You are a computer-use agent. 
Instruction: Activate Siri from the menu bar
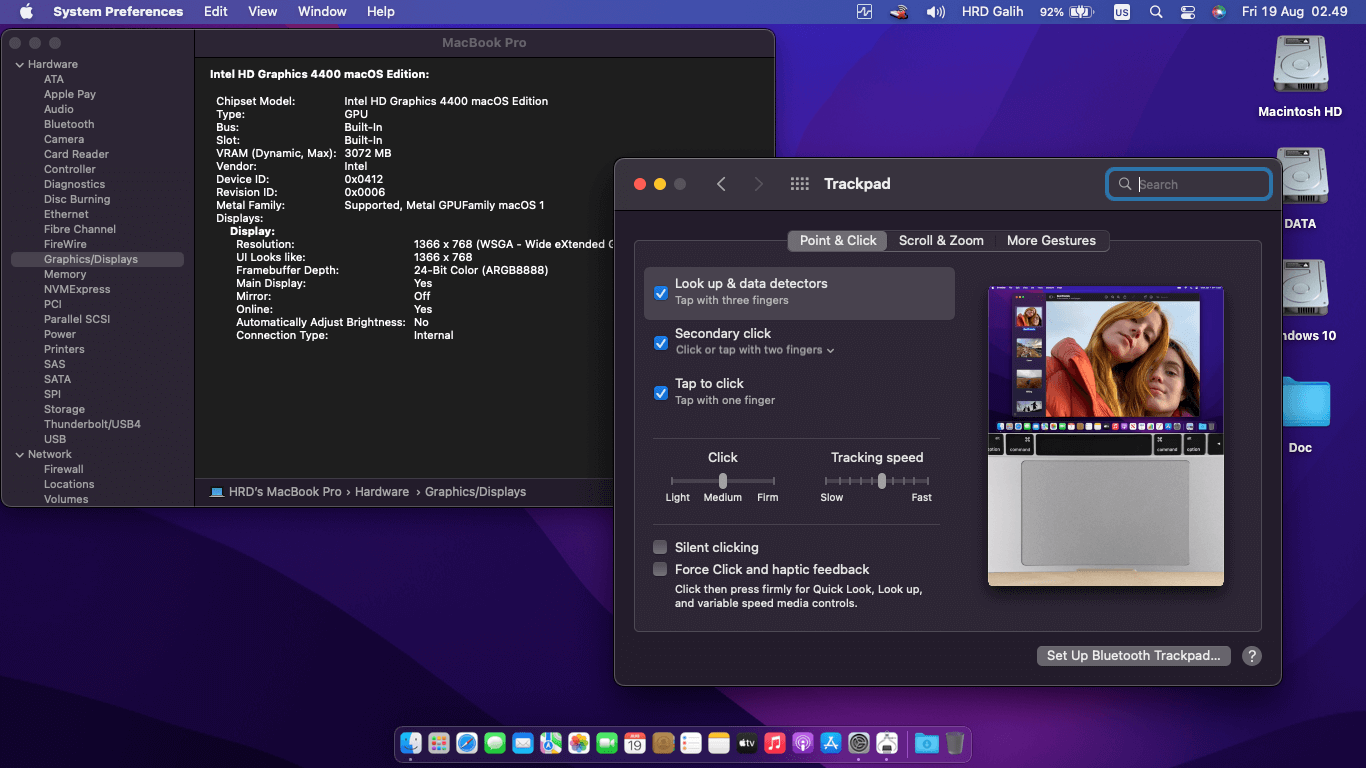[1218, 12]
